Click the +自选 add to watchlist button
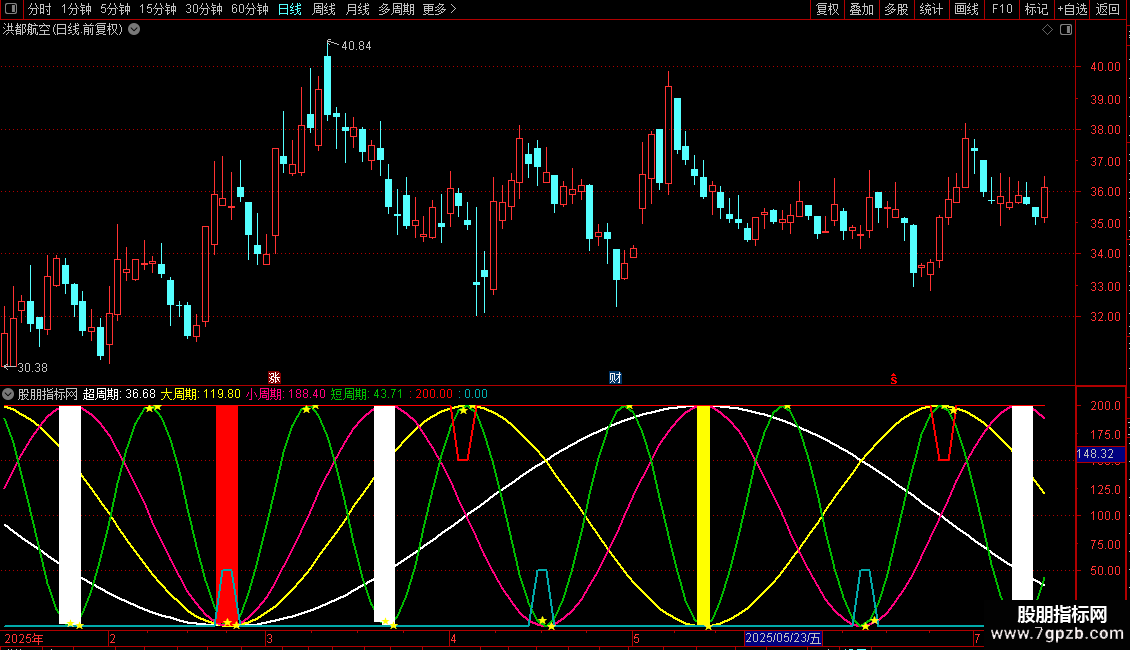The width and height of the screenshot is (1130, 650). click(x=1071, y=9)
